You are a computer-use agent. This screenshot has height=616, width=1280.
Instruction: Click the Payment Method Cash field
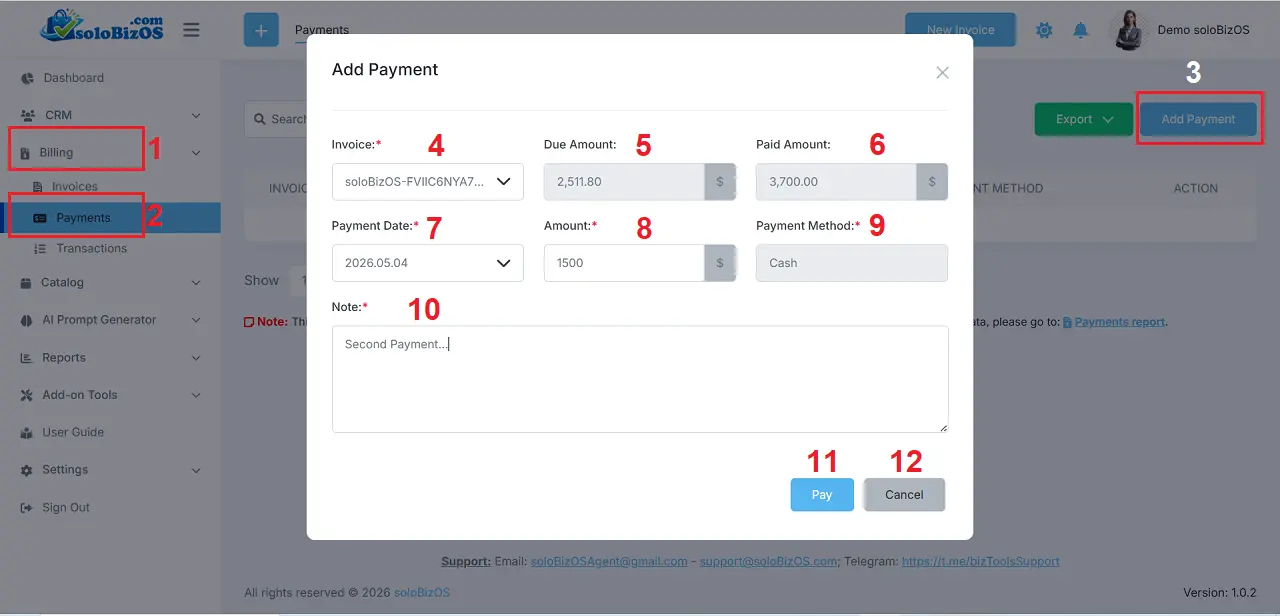pos(852,263)
